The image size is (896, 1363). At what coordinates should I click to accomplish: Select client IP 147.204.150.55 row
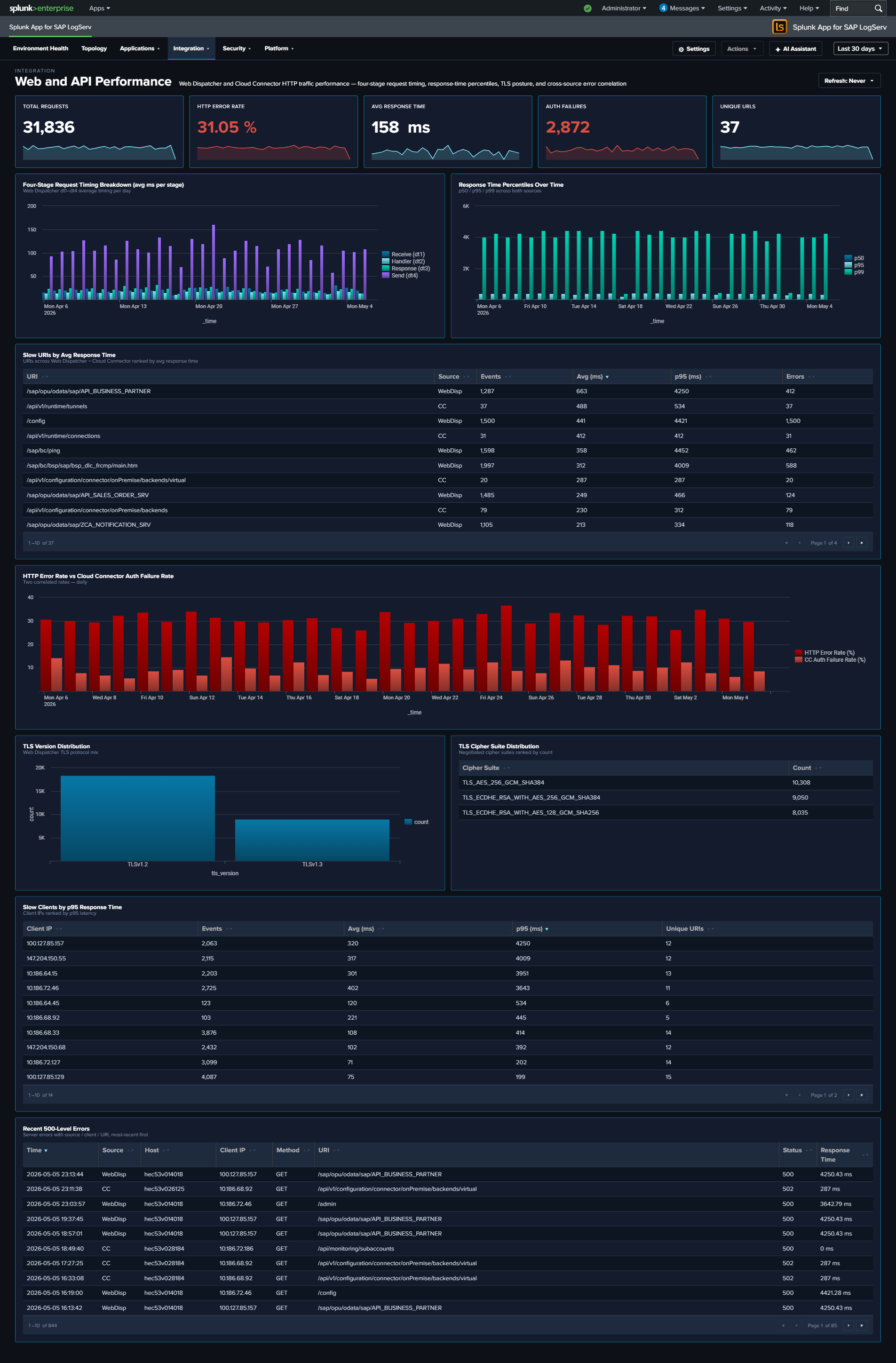pos(448,958)
